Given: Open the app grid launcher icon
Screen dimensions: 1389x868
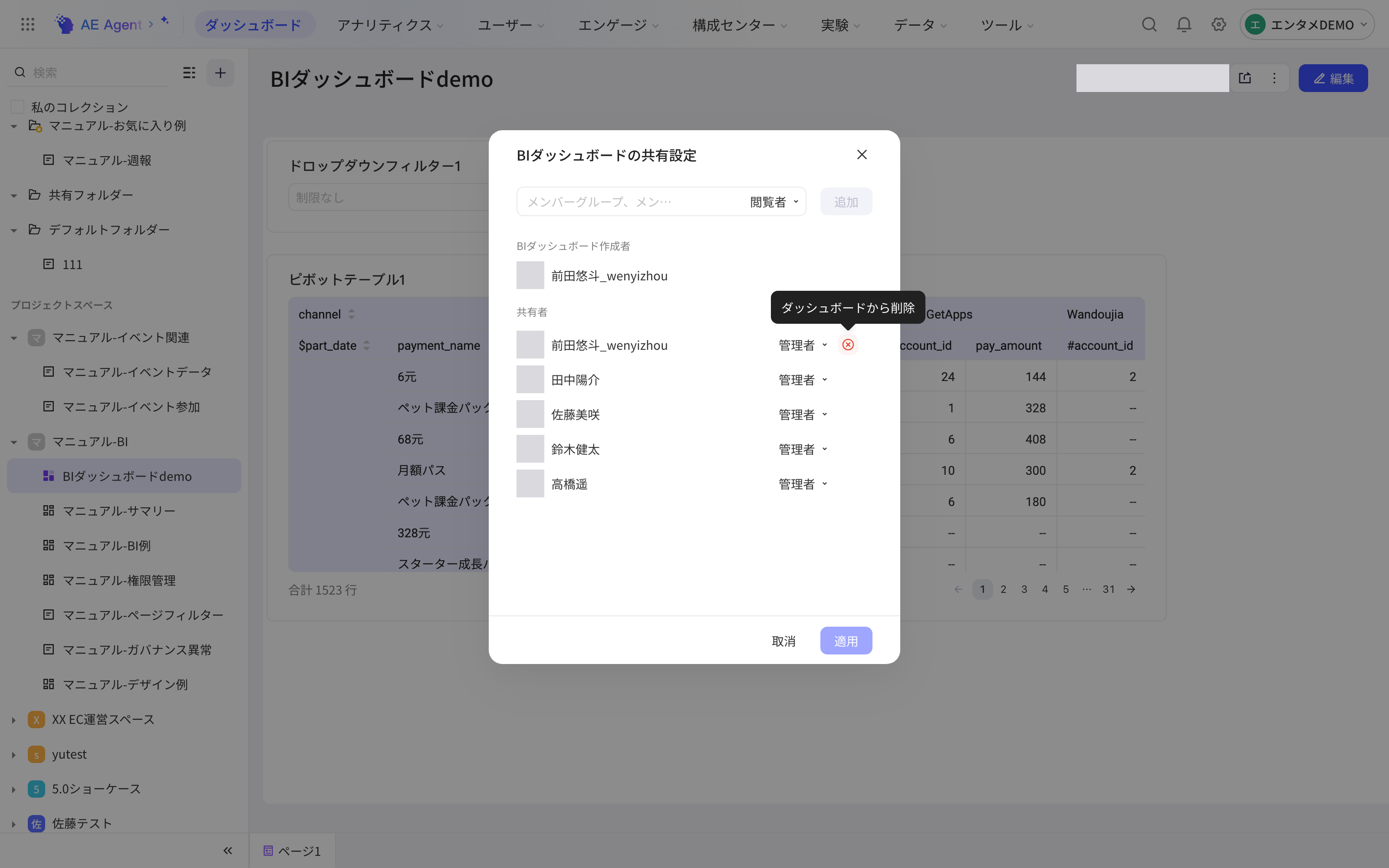Looking at the screenshot, I should point(27,25).
